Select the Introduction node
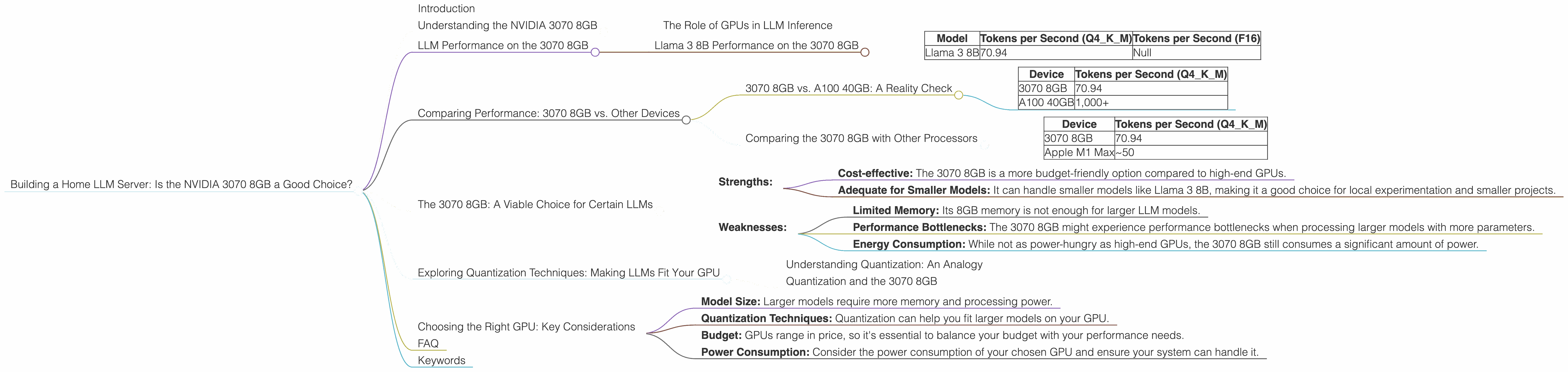The image size is (1568, 372). [446, 9]
